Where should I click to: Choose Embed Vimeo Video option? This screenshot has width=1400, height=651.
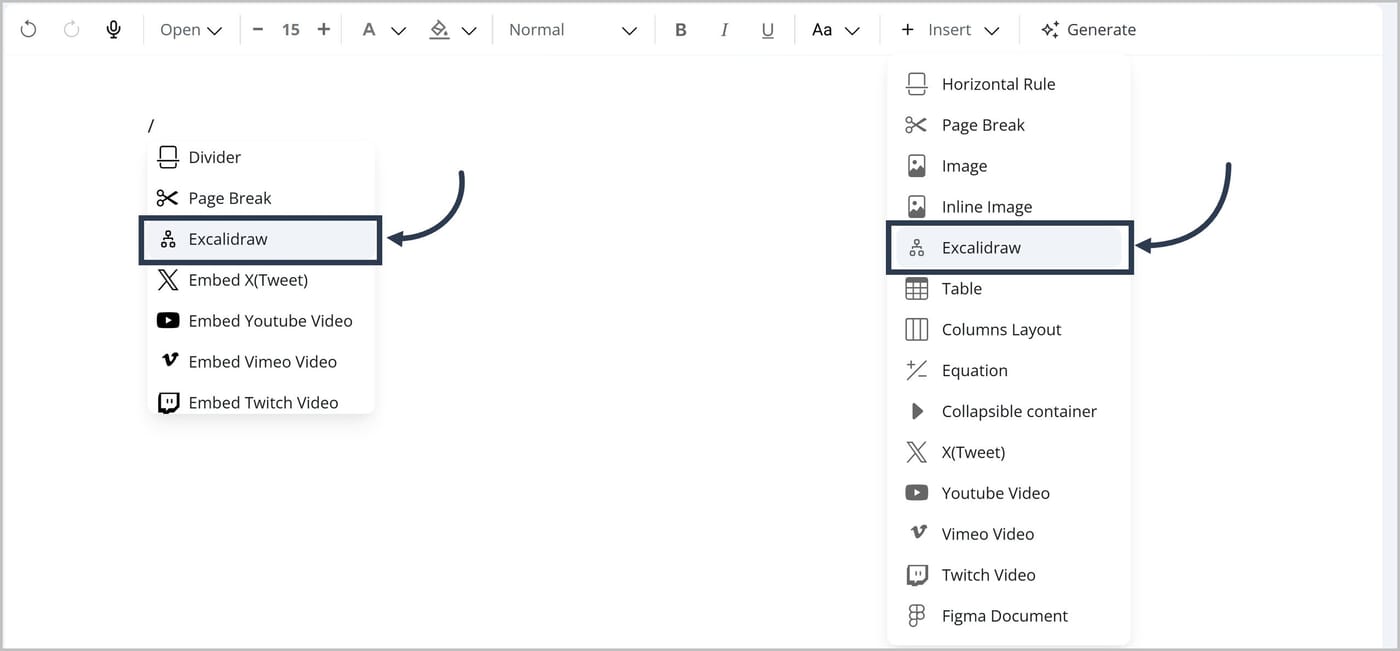point(261,362)
